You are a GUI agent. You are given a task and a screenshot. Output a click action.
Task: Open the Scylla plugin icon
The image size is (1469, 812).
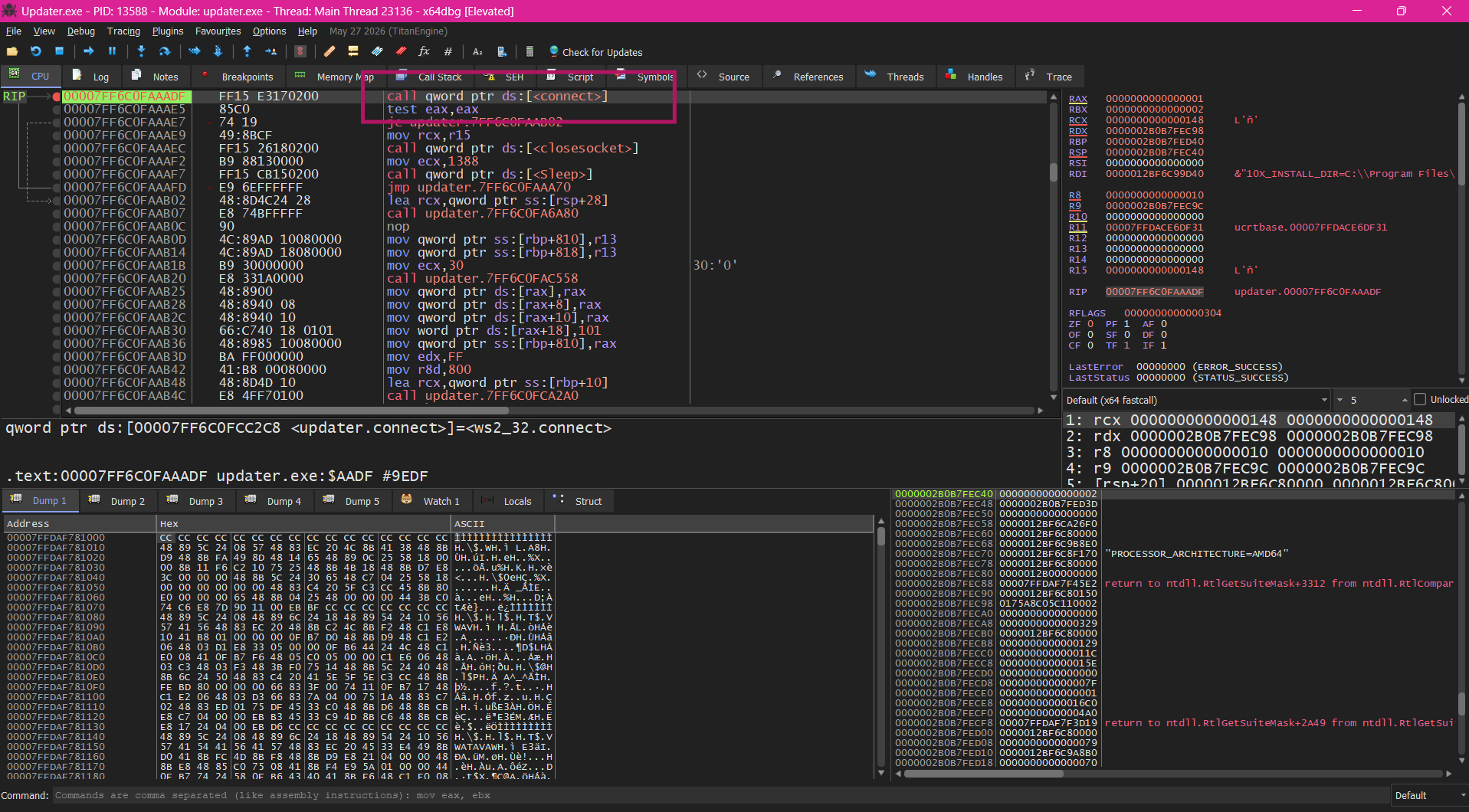tap(300, 51)
